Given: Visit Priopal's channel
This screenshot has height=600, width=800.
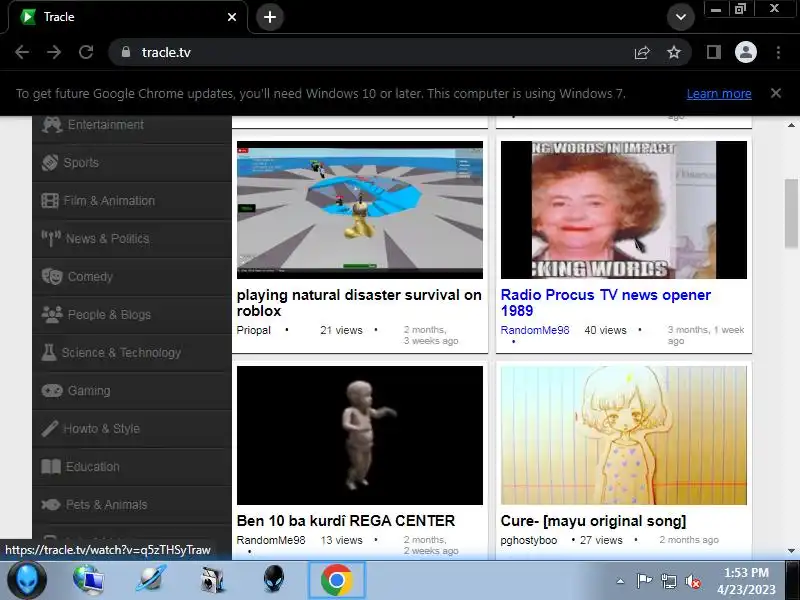Looking at the screenshot, I should tap(254, 330).
